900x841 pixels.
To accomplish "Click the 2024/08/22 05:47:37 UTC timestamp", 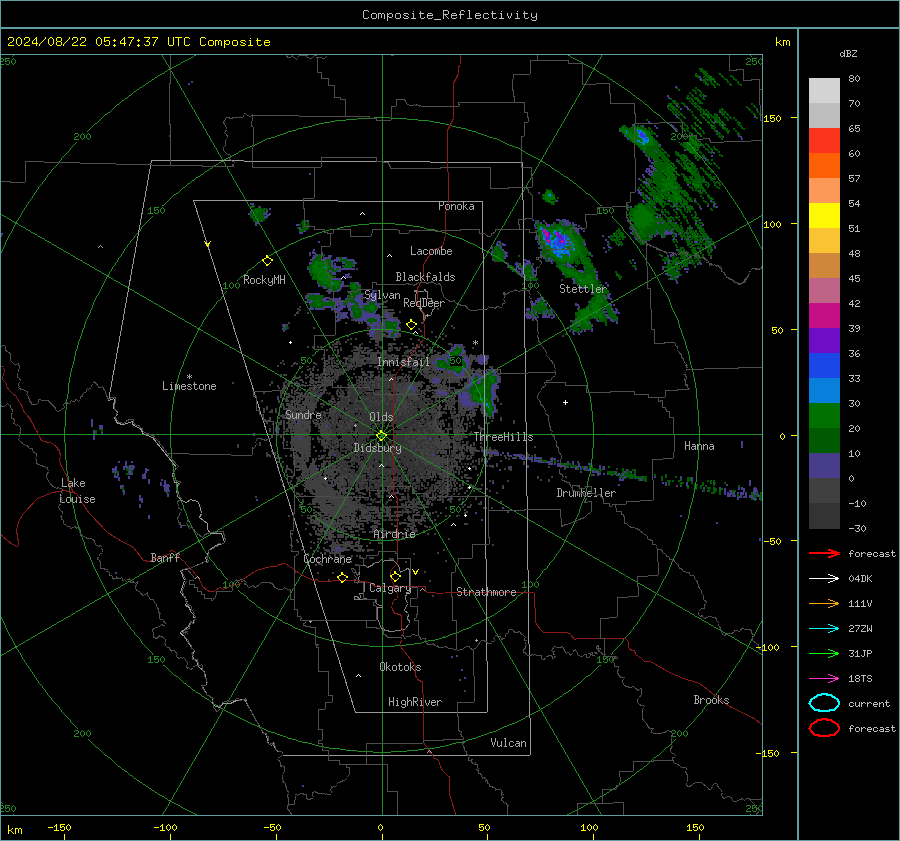I will click(138, 42).
